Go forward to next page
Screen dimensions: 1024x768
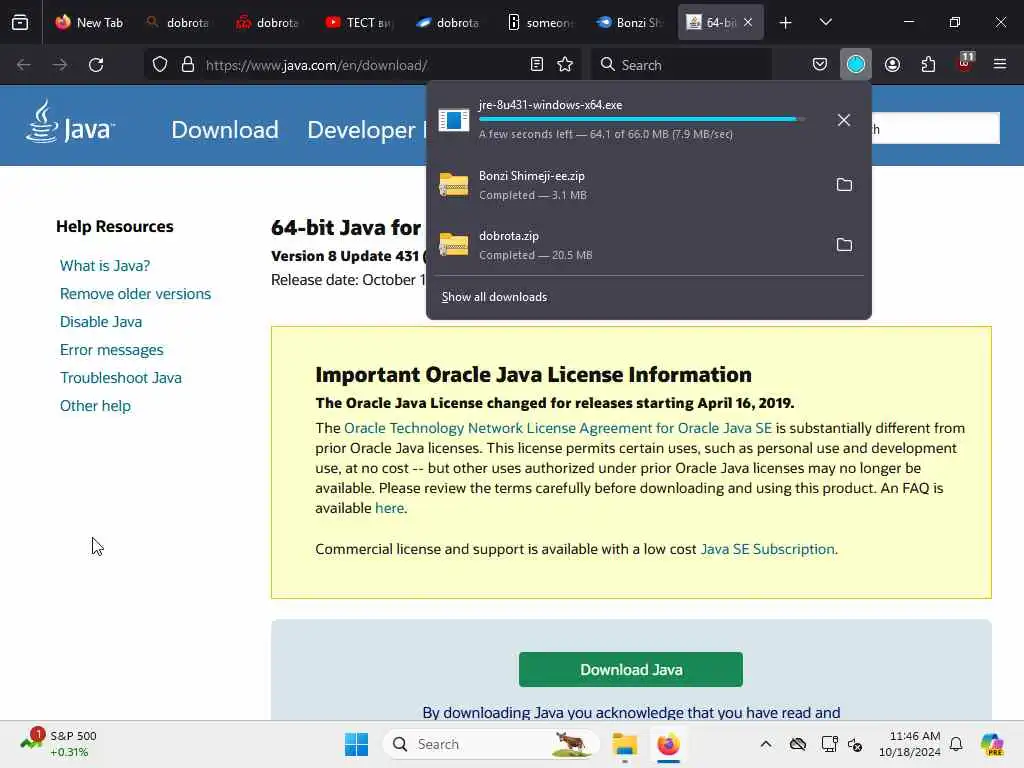59,65
